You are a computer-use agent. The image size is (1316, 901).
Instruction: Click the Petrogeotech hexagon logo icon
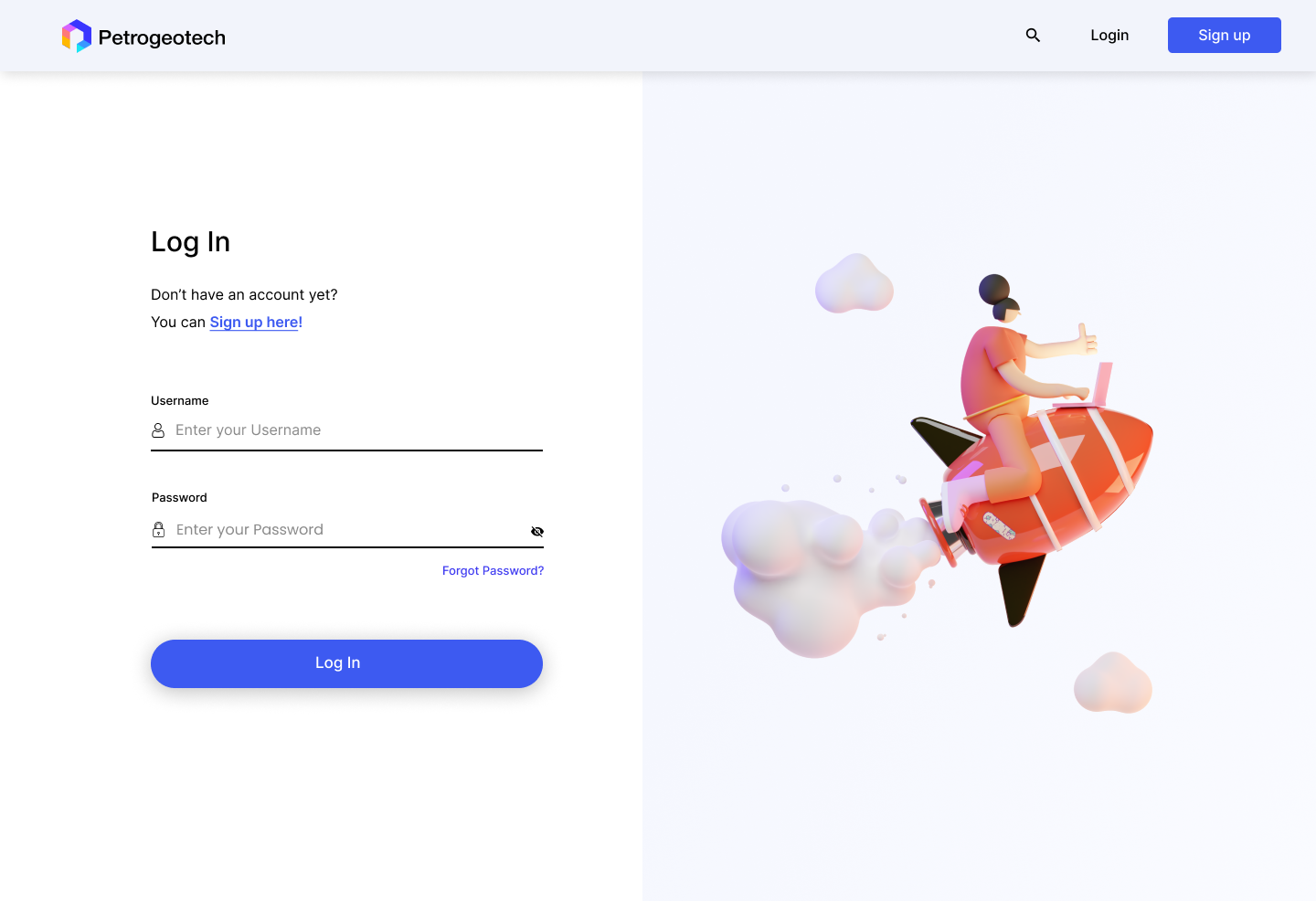point(77,36)
